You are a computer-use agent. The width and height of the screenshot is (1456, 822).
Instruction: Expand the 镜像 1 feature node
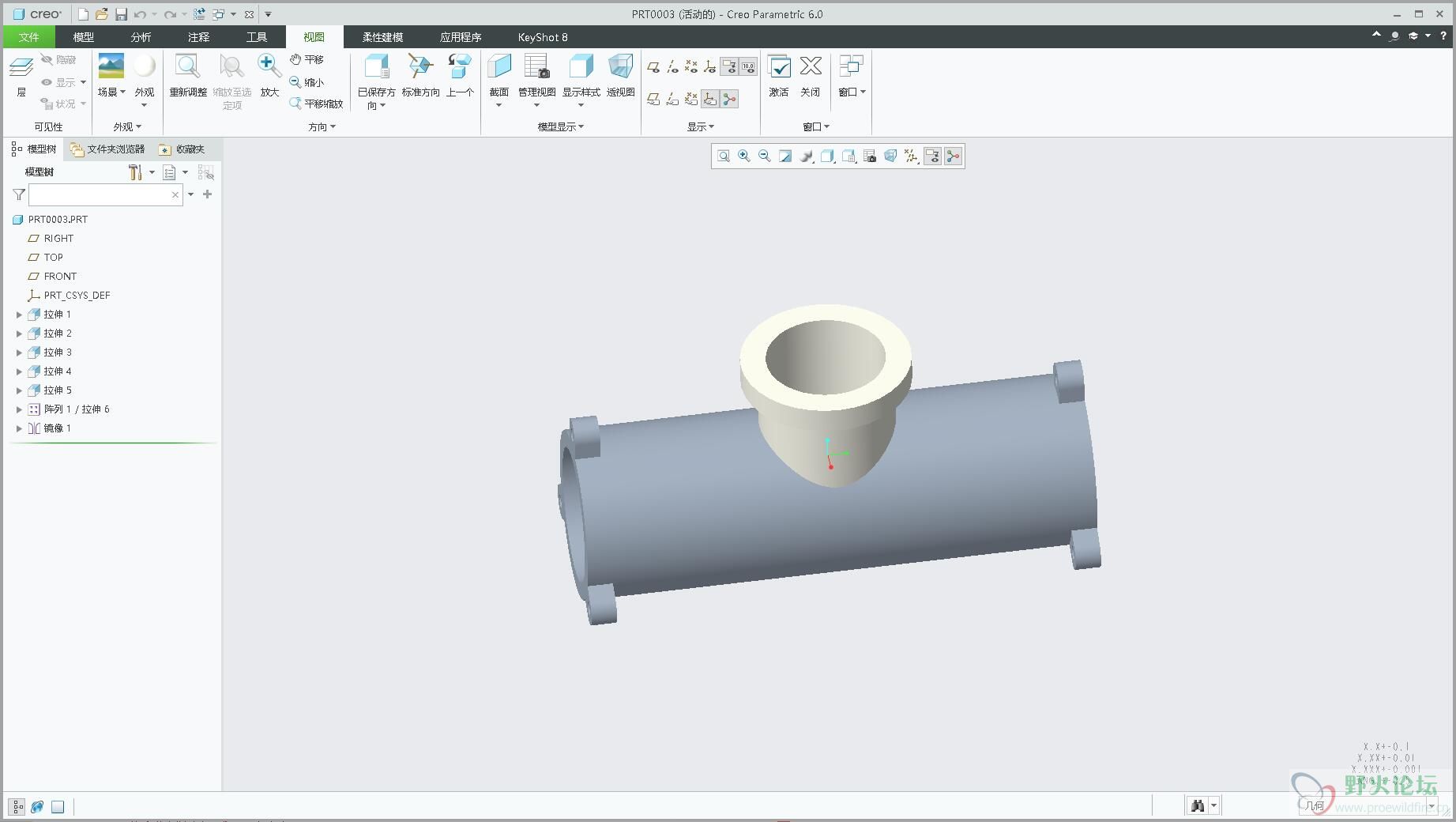pyautogui.click(x=19, y=428)
